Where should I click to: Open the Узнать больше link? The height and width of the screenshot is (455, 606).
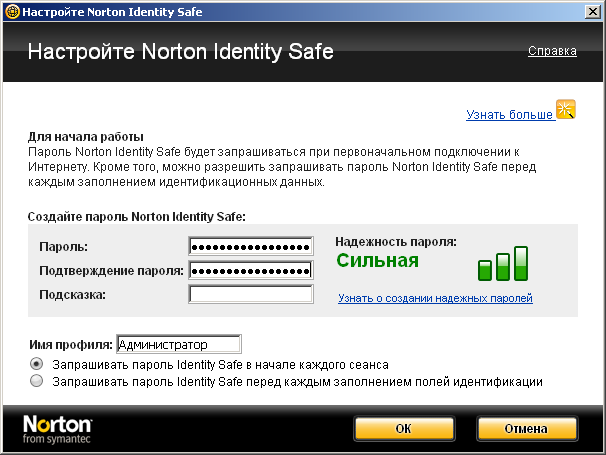[510, 114]
